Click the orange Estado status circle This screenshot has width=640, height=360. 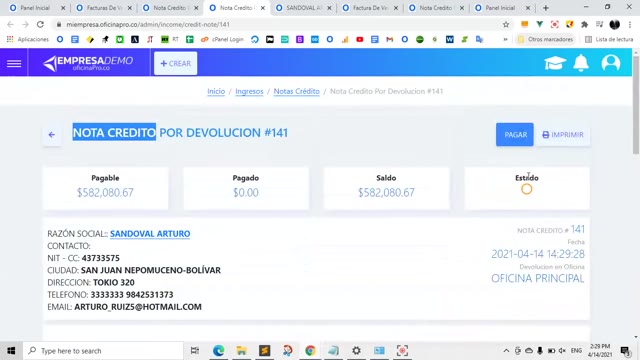click(527, 189)
